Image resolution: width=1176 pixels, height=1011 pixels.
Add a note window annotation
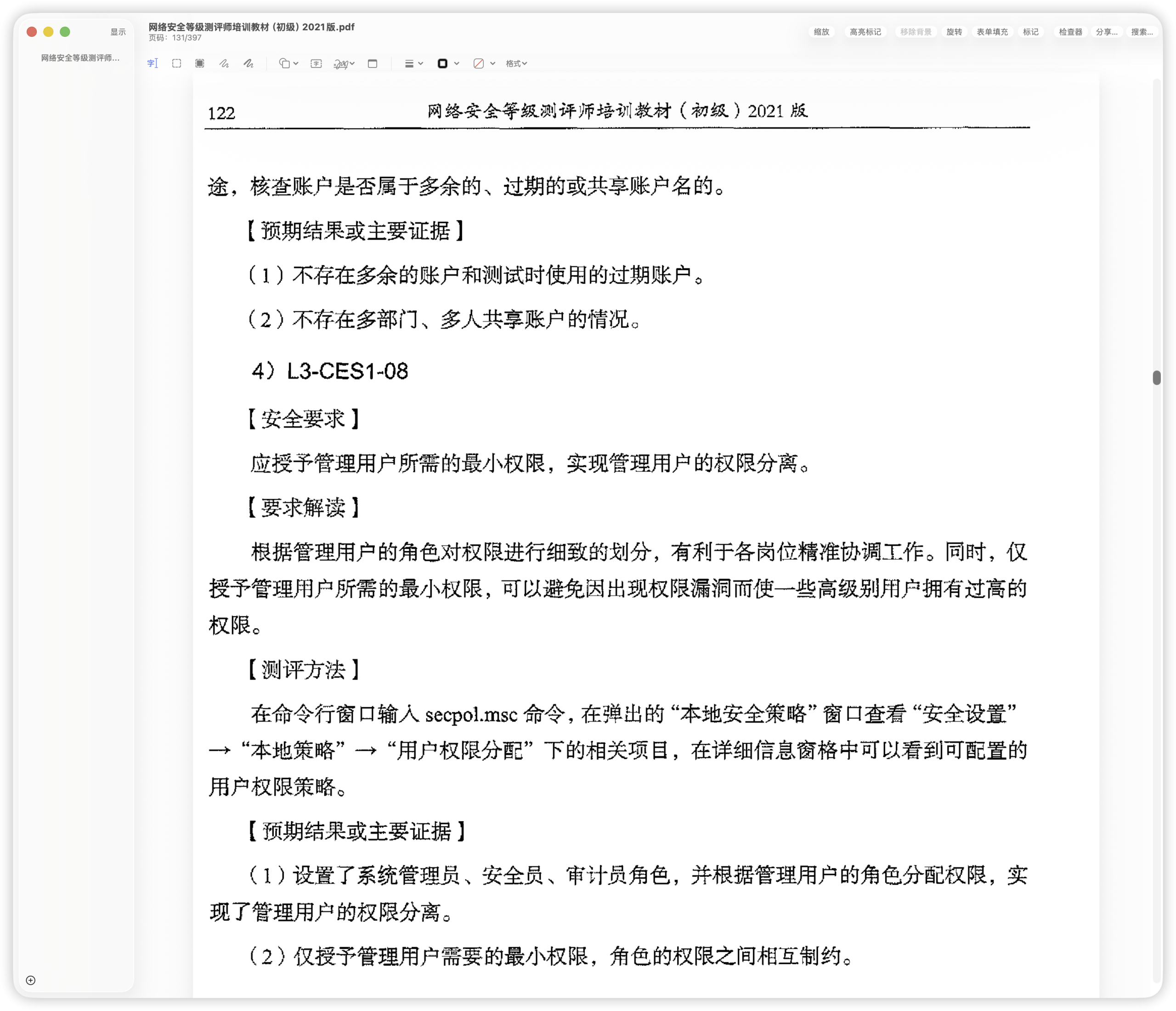(373, 63)
